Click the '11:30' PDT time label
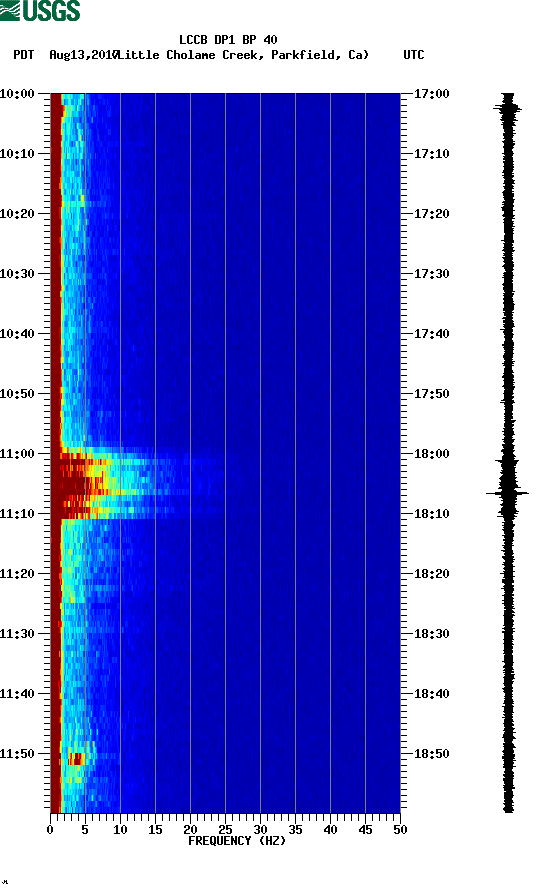 (17, 634)
